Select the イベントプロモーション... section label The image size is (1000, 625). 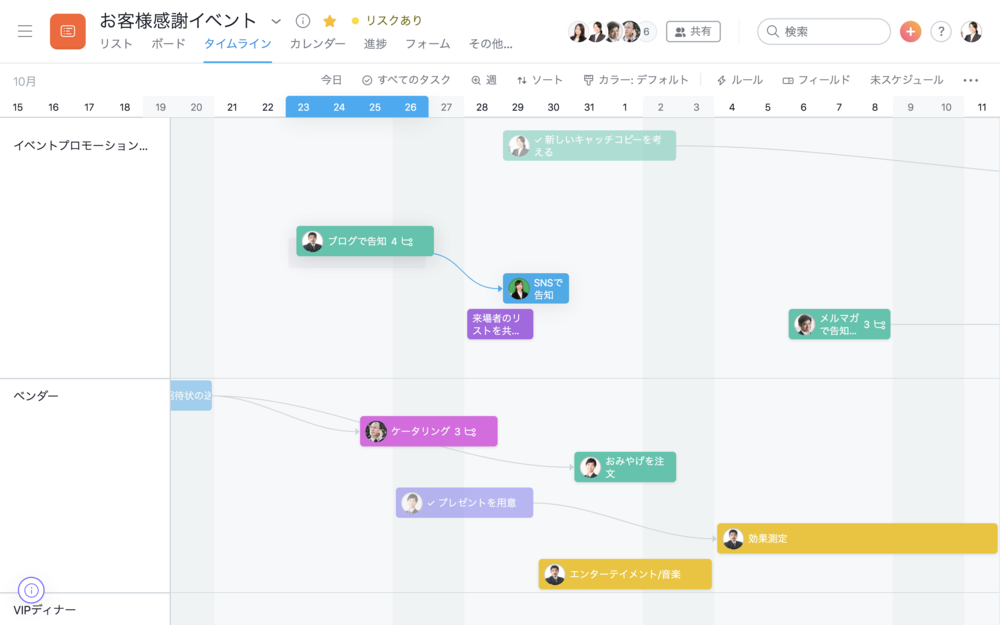click(81, 145)
